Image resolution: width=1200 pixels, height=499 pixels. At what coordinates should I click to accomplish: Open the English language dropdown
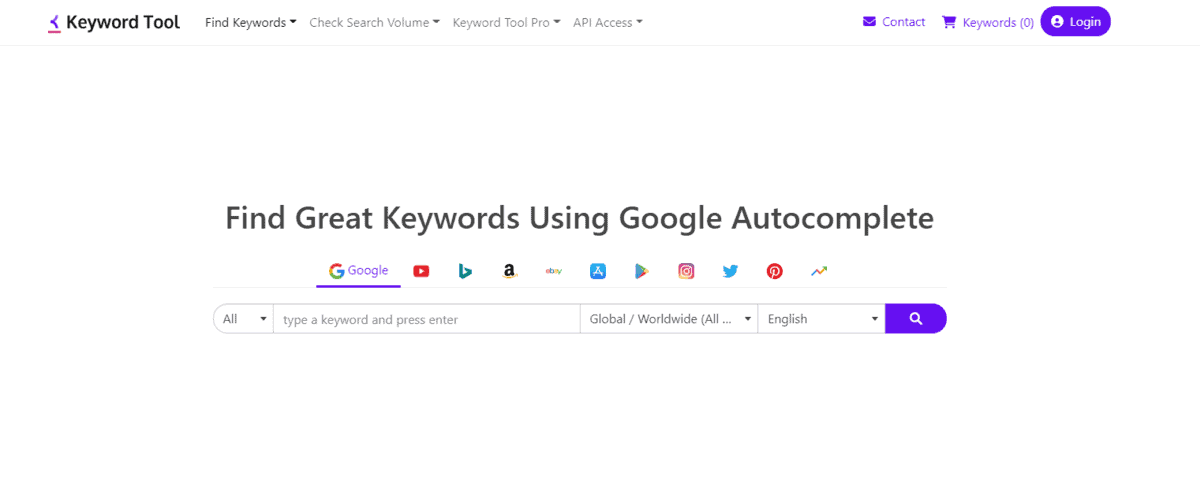click(822, 319)
